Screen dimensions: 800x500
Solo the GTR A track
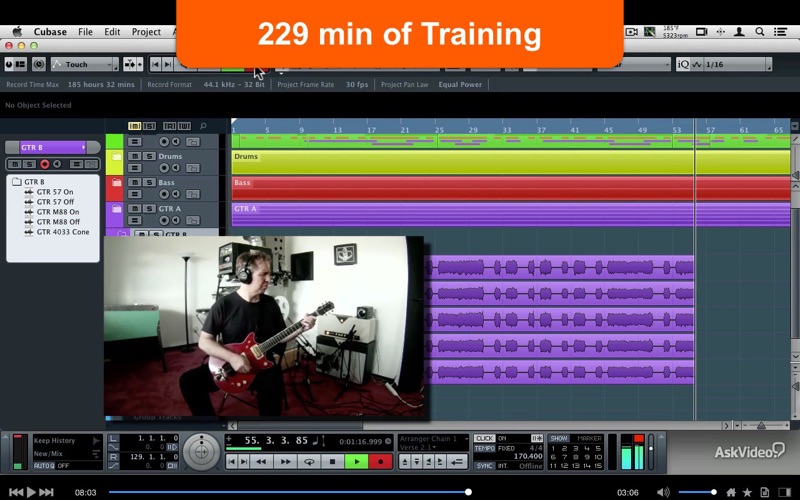point(149,209)
